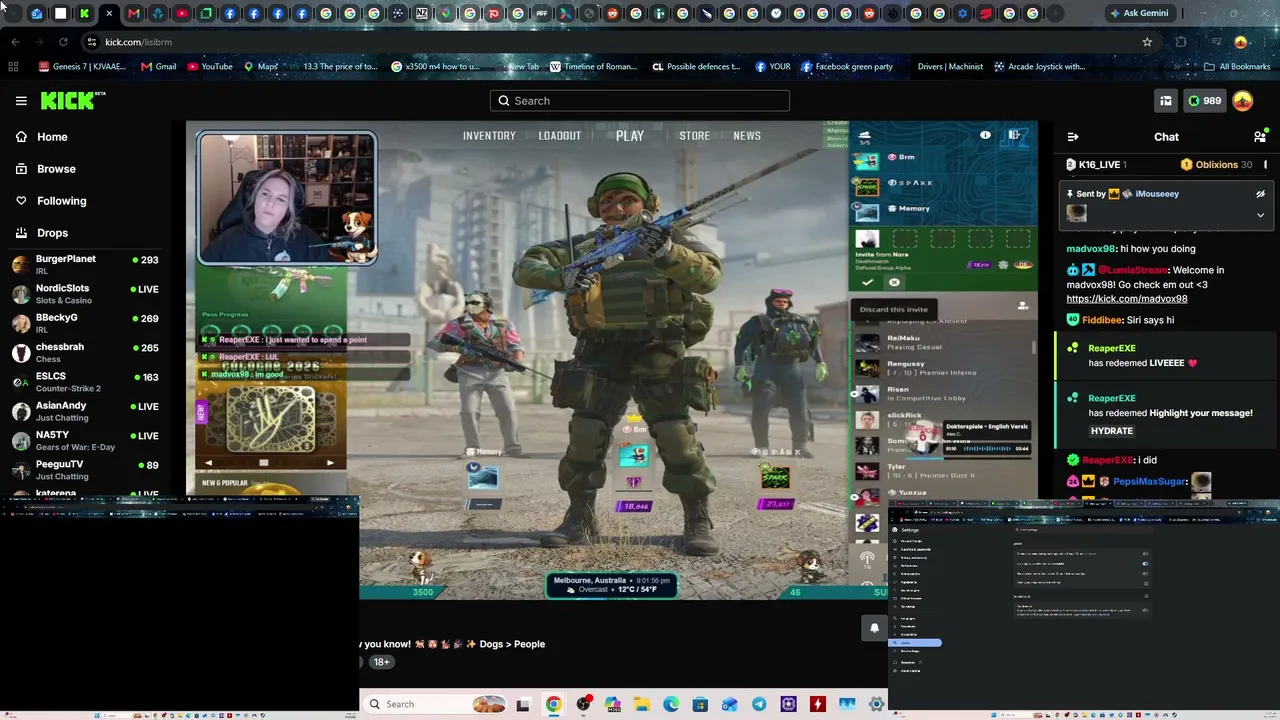Click Fiddibee username in chat
This screenshot has width=1280, height=720.
point(1102,320)
